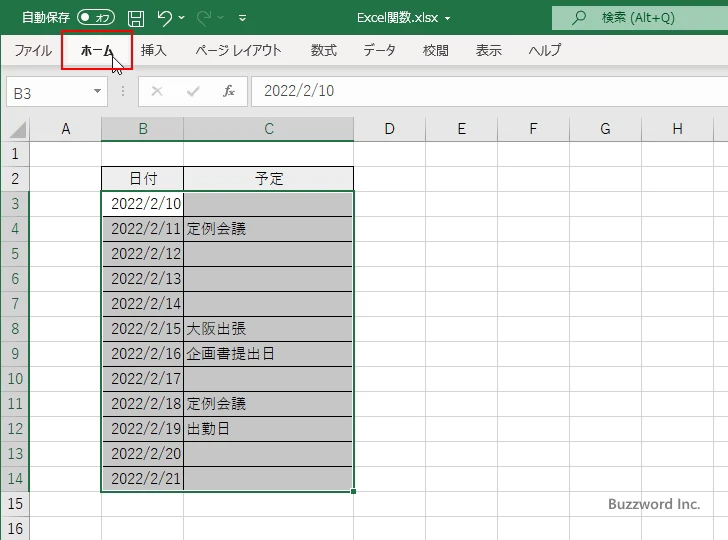This screenshot has height=540, width=728.
Task: Open the Redo history dropdown arrow
Action: point(221,18)
